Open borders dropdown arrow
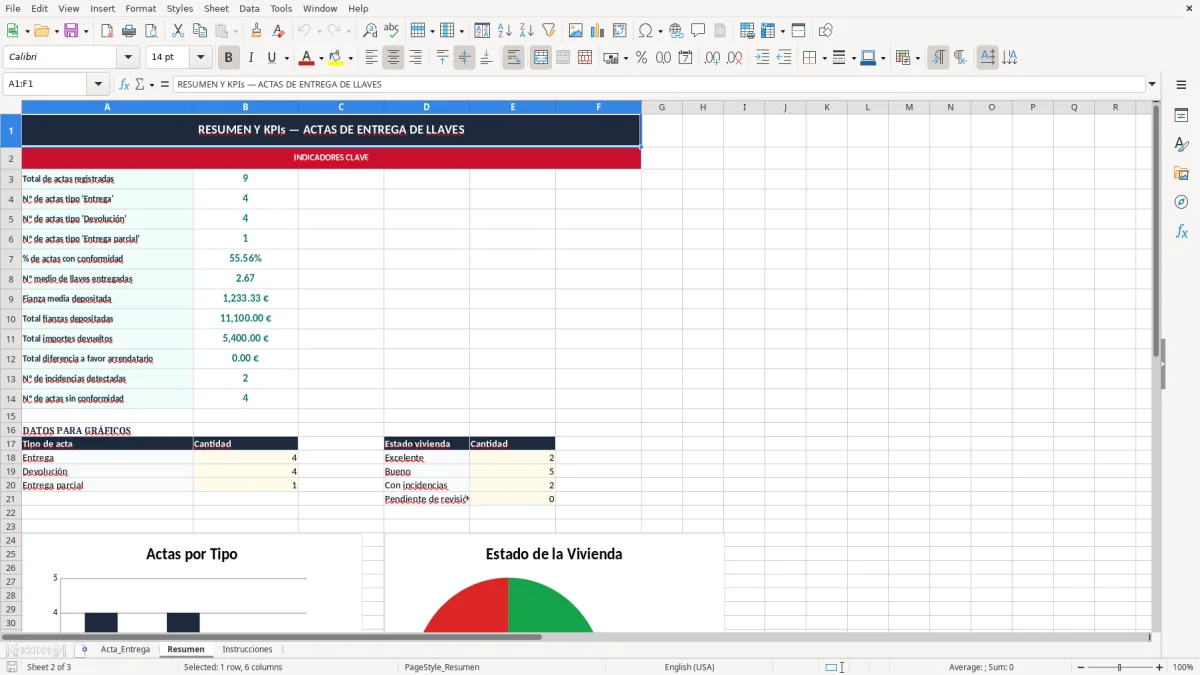 [x=823, y=58]
